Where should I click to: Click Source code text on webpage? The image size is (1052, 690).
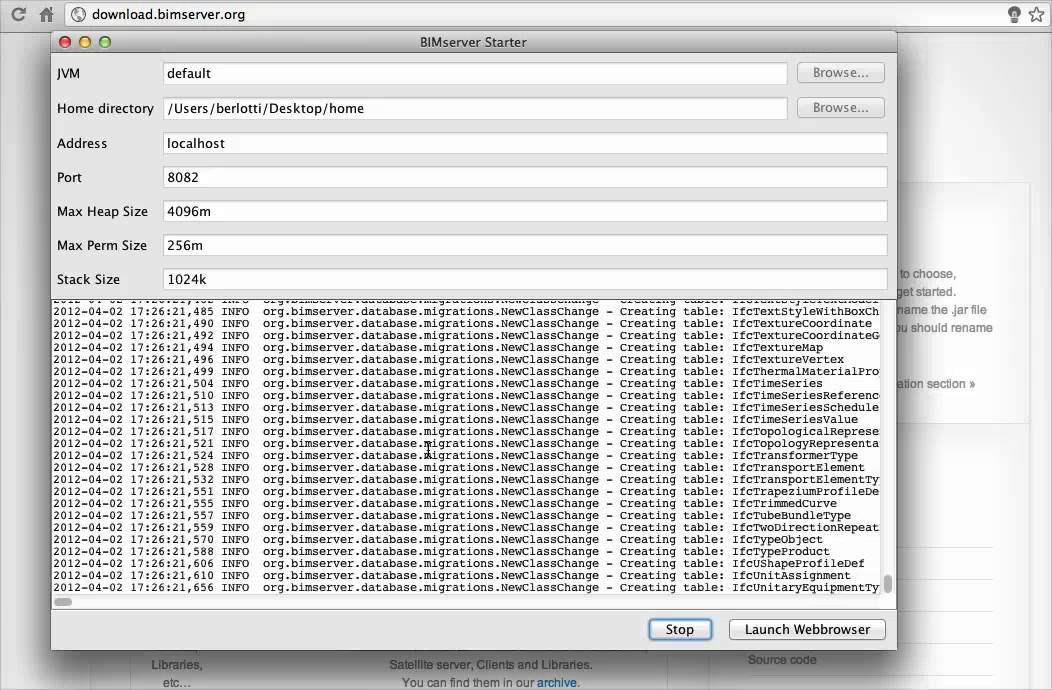tap(782, 660)
